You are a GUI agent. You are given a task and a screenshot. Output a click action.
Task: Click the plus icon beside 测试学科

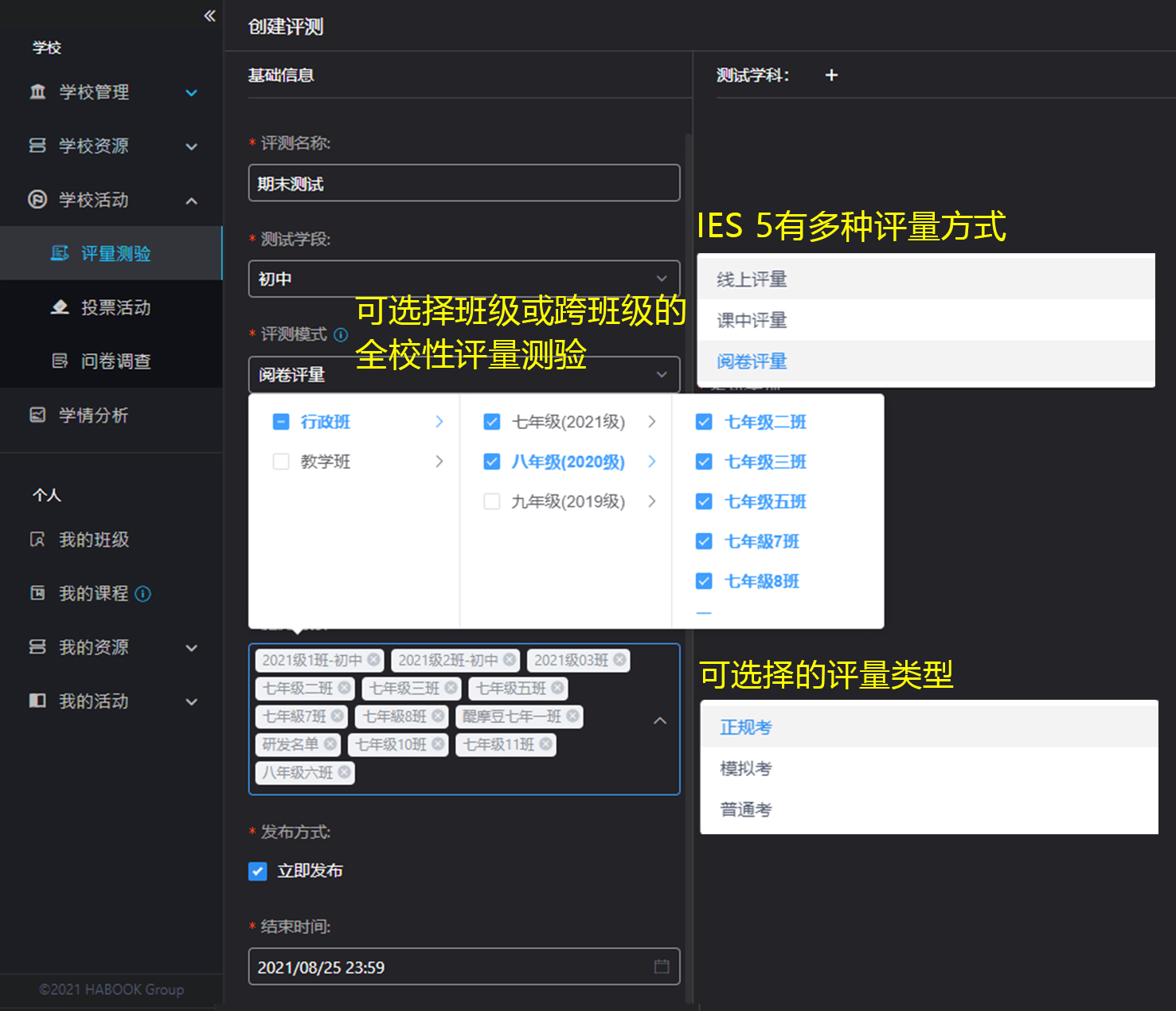831,75
